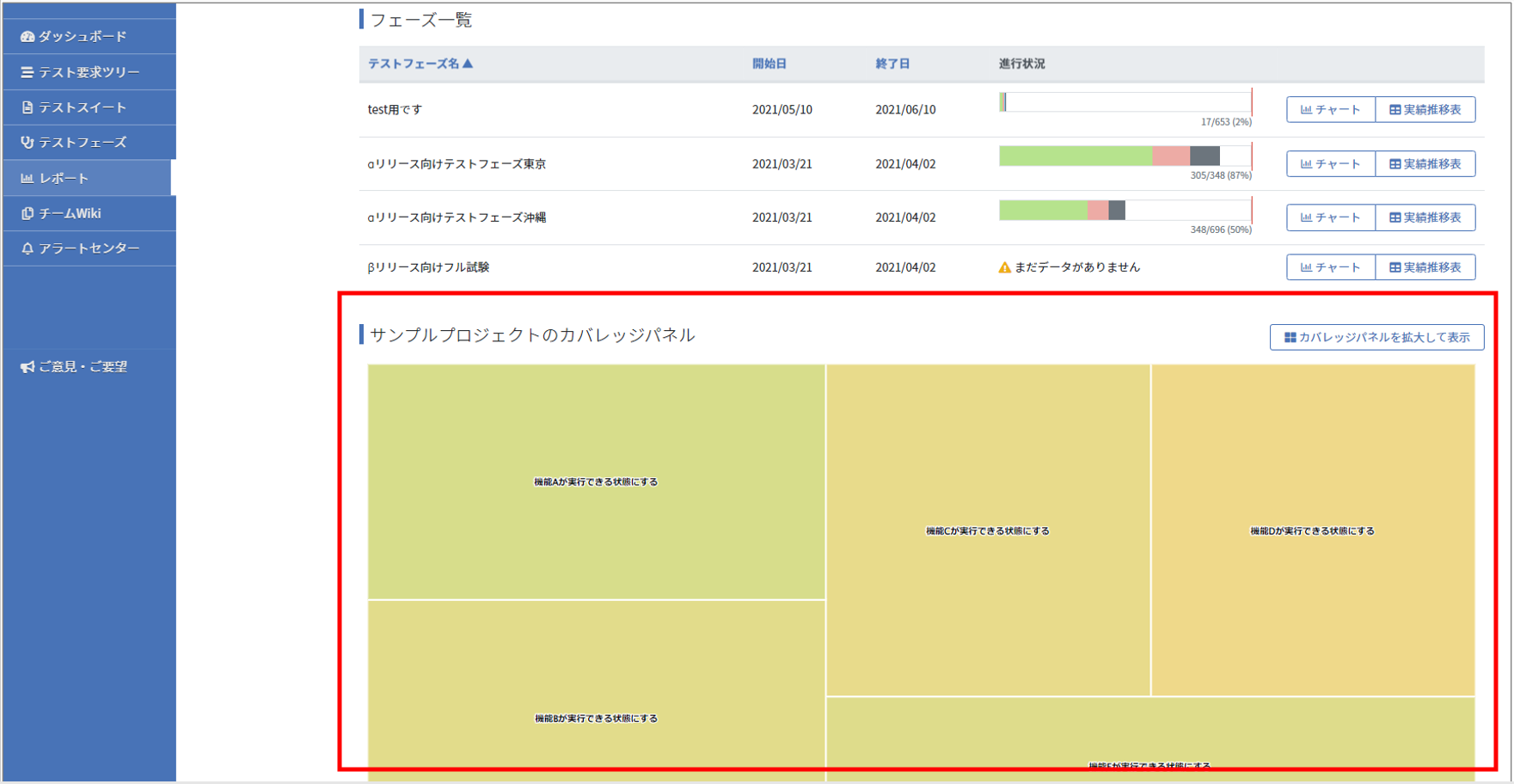Click the progress bar for test用です
This screenshot has width=1514, height=784.
(1125, 102)
